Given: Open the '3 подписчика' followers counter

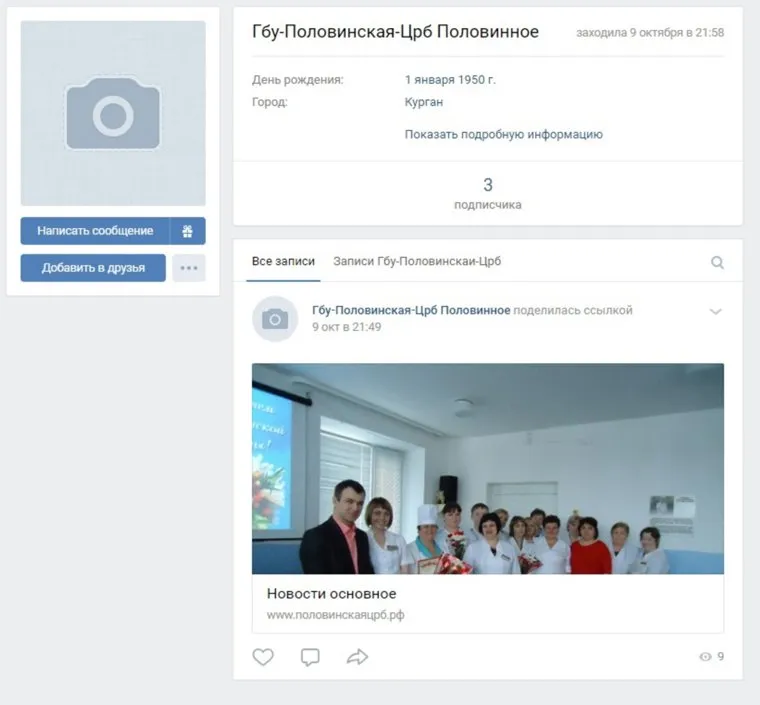Looking at the screenshot, I should coord(487,193).
